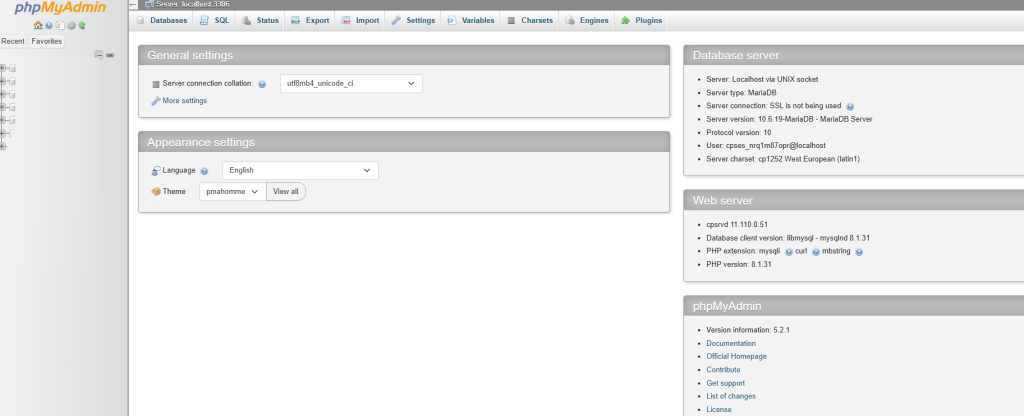Open the Export tab
The width and height of the screenshot is (1024, 416).
tap(310, 20)
